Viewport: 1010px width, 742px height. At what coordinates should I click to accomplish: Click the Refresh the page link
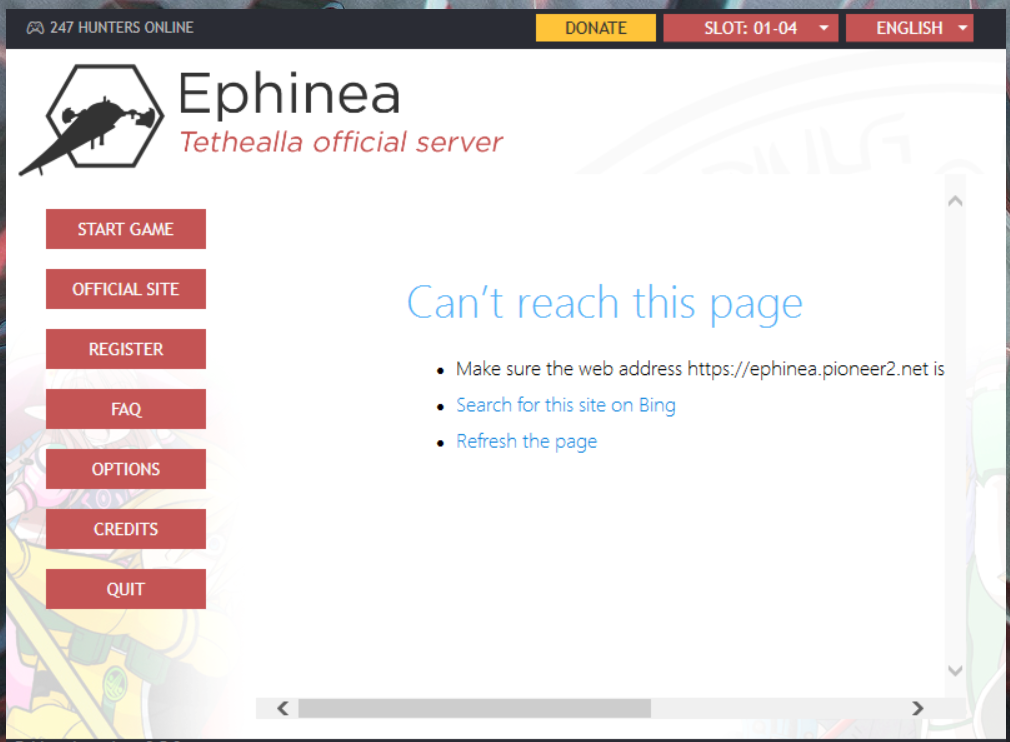526,441
